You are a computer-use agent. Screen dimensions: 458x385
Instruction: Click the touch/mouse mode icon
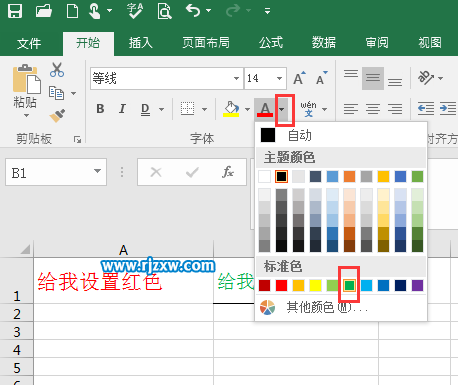point(95,11)
